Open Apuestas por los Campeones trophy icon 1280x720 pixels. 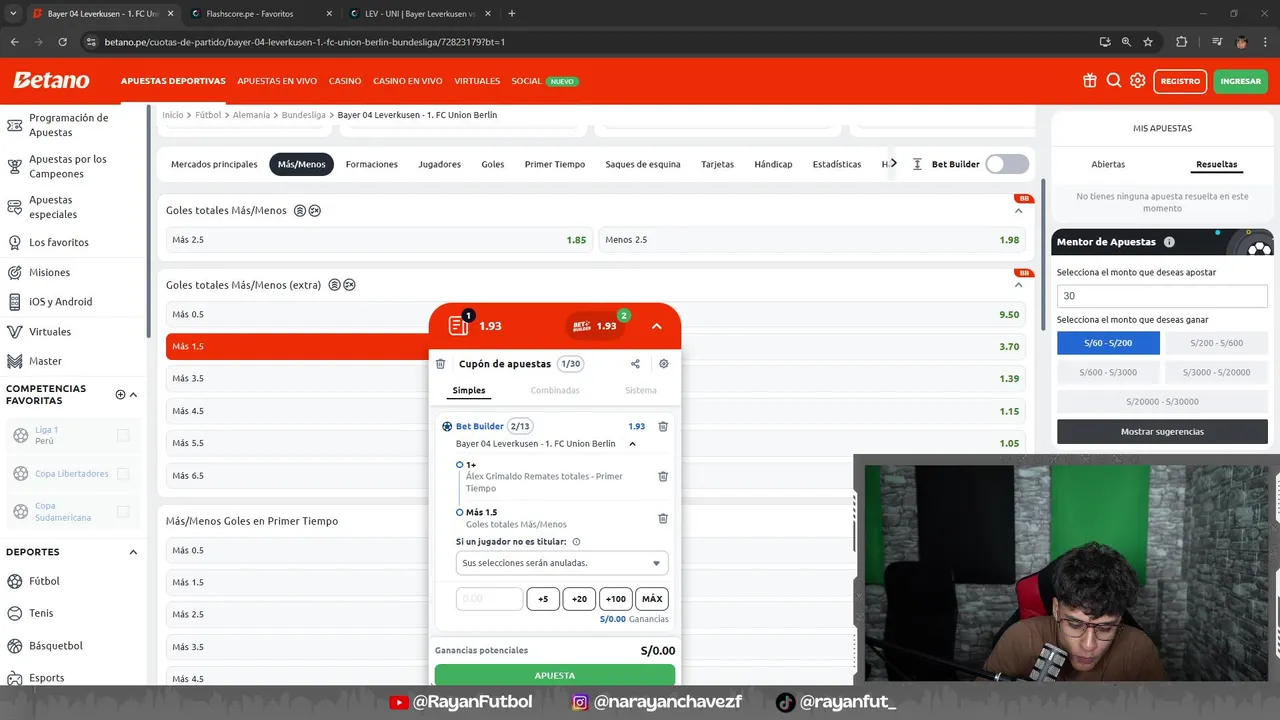tap(15, 166)
